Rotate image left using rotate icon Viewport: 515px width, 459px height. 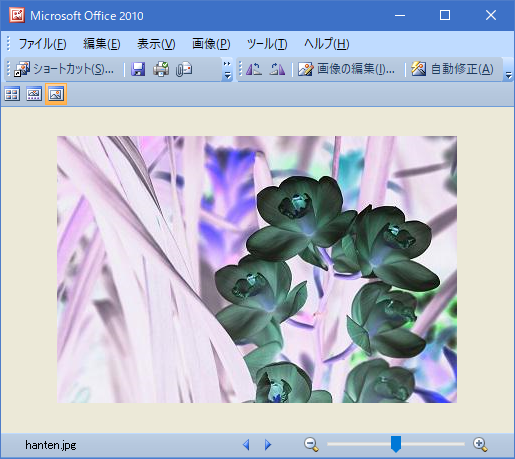[254, 69]
